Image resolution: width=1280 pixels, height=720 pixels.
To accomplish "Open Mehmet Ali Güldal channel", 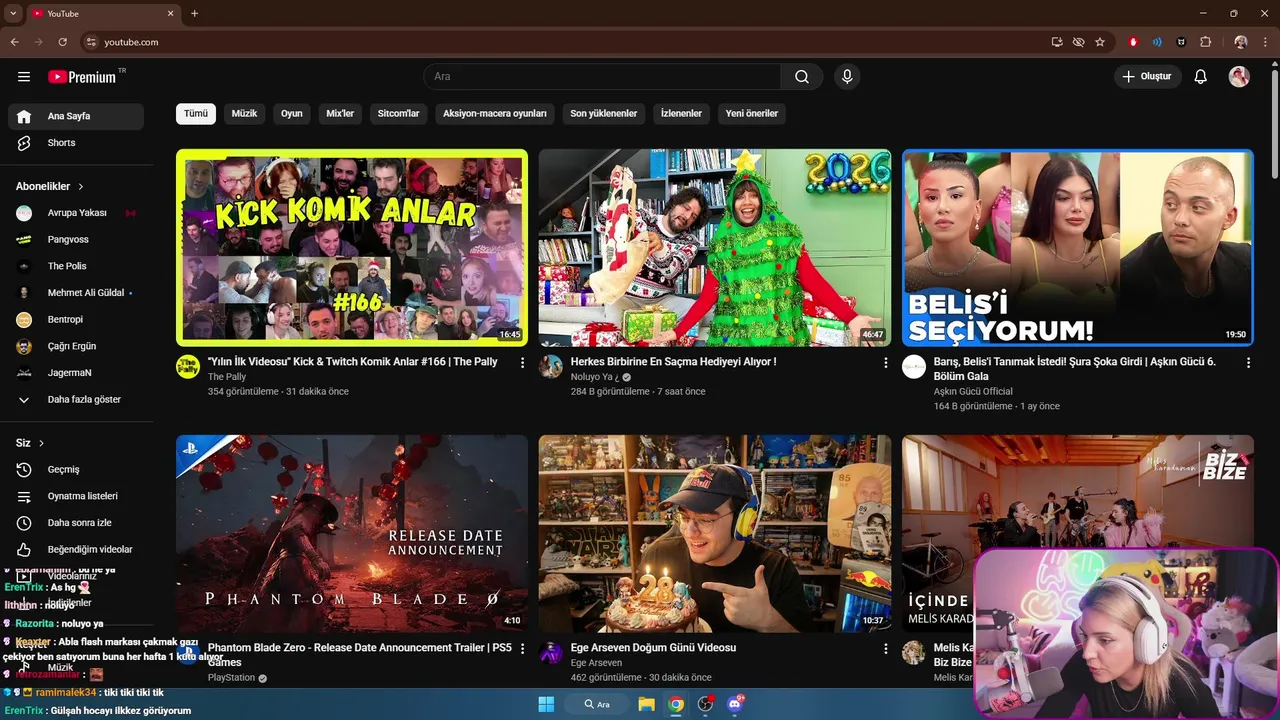I will tap(76, 293).
